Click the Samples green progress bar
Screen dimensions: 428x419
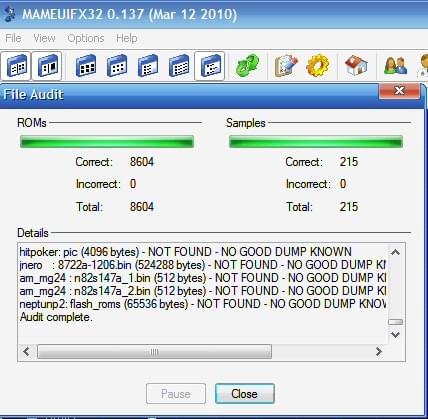pyautogui.click(x=316, y=142)
